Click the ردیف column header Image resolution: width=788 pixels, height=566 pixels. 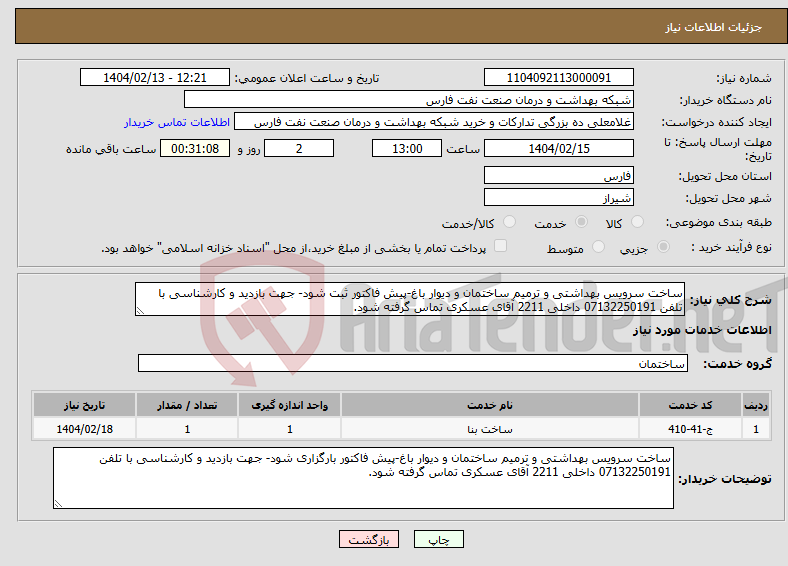(x=756, y=405)
